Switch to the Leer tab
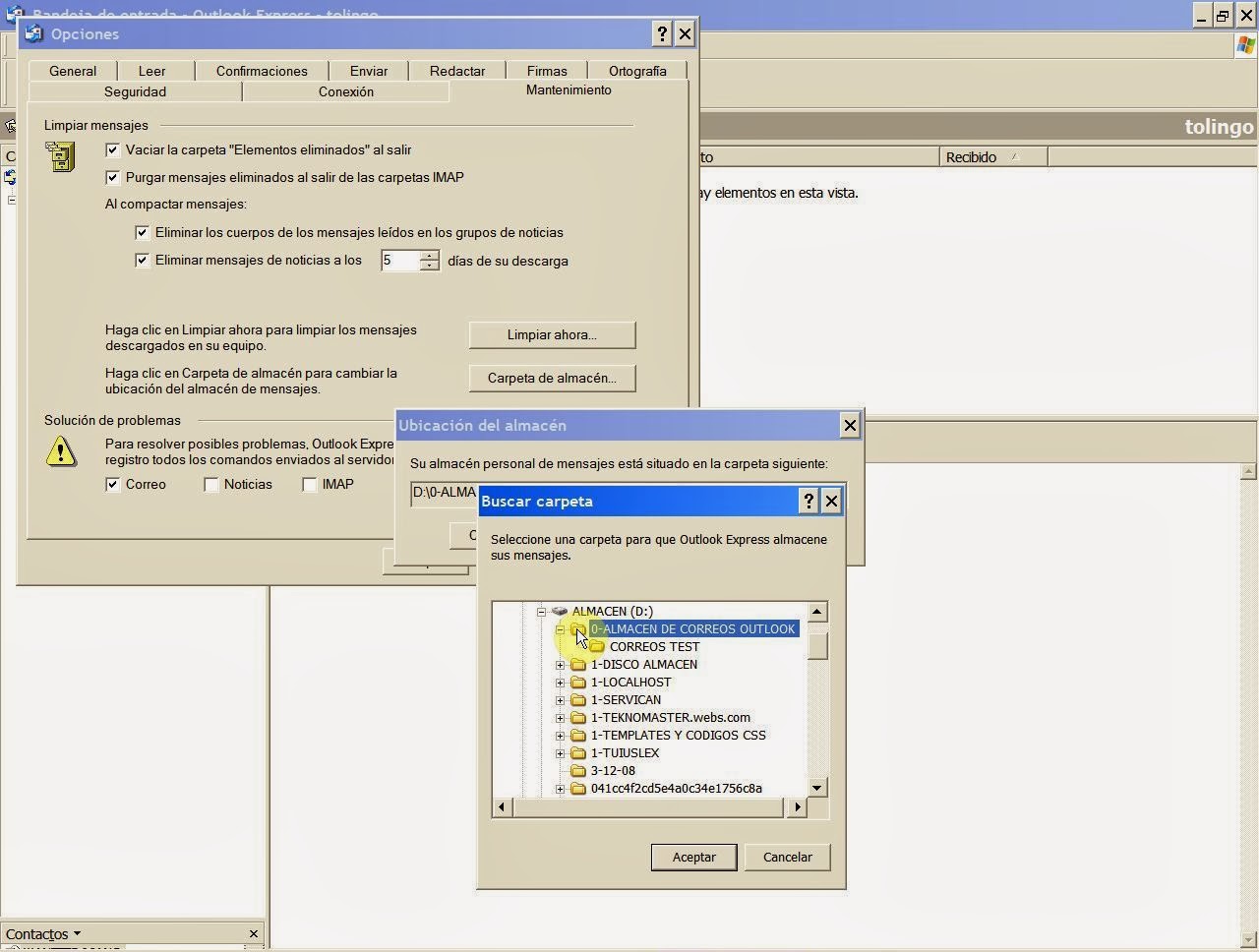The height and width of the screenshot is (952, 1259). pyautogui.click(x=151, y=71)
